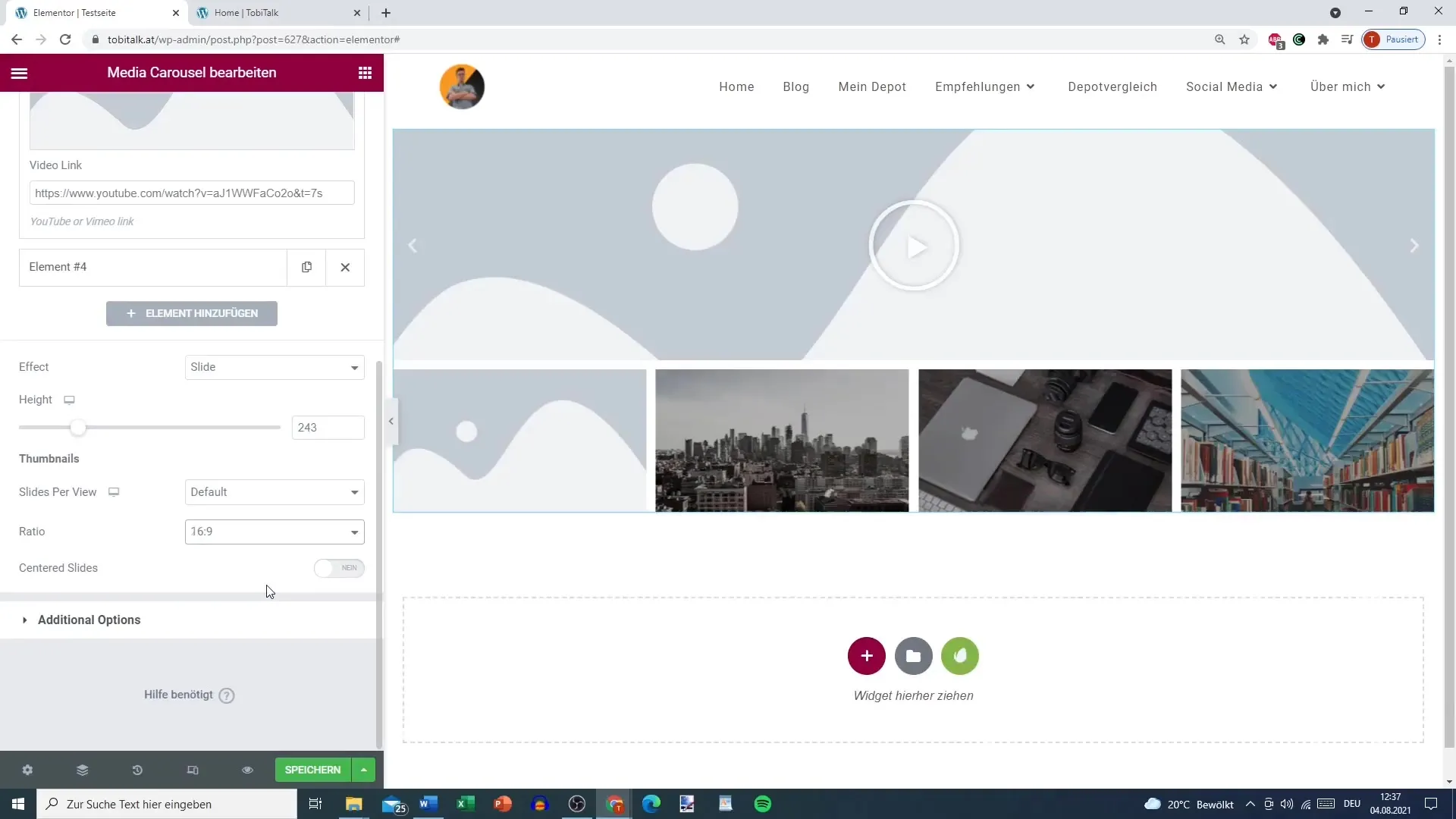Select the placeholder image thumbnail
This screenshot has width=1456, height=819.
point(519,441)
